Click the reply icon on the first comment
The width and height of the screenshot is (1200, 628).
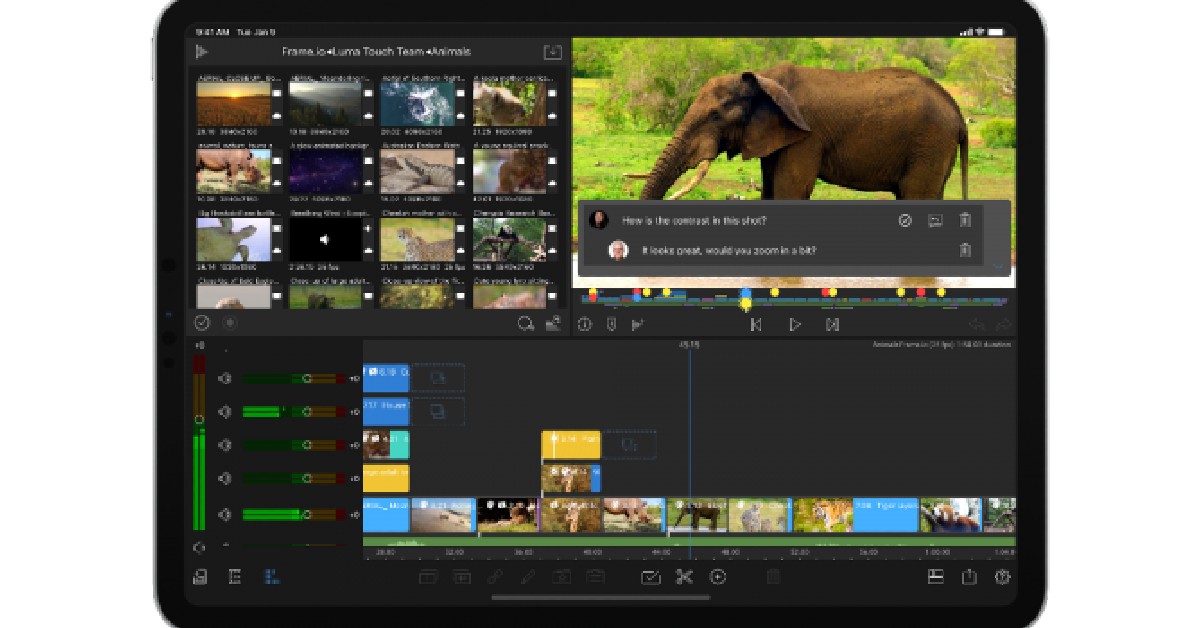click(x=935, y=221)
